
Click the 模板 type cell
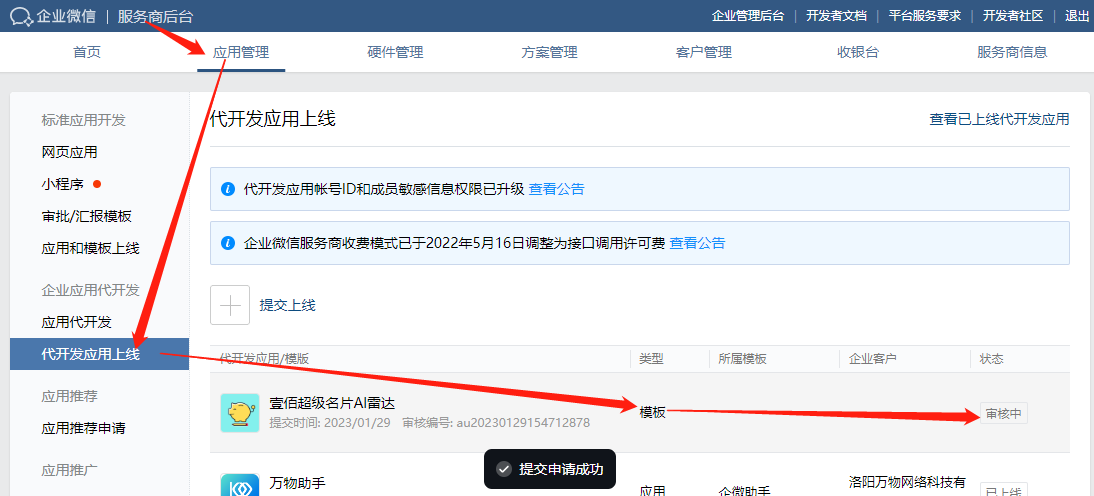coord(653,412)
